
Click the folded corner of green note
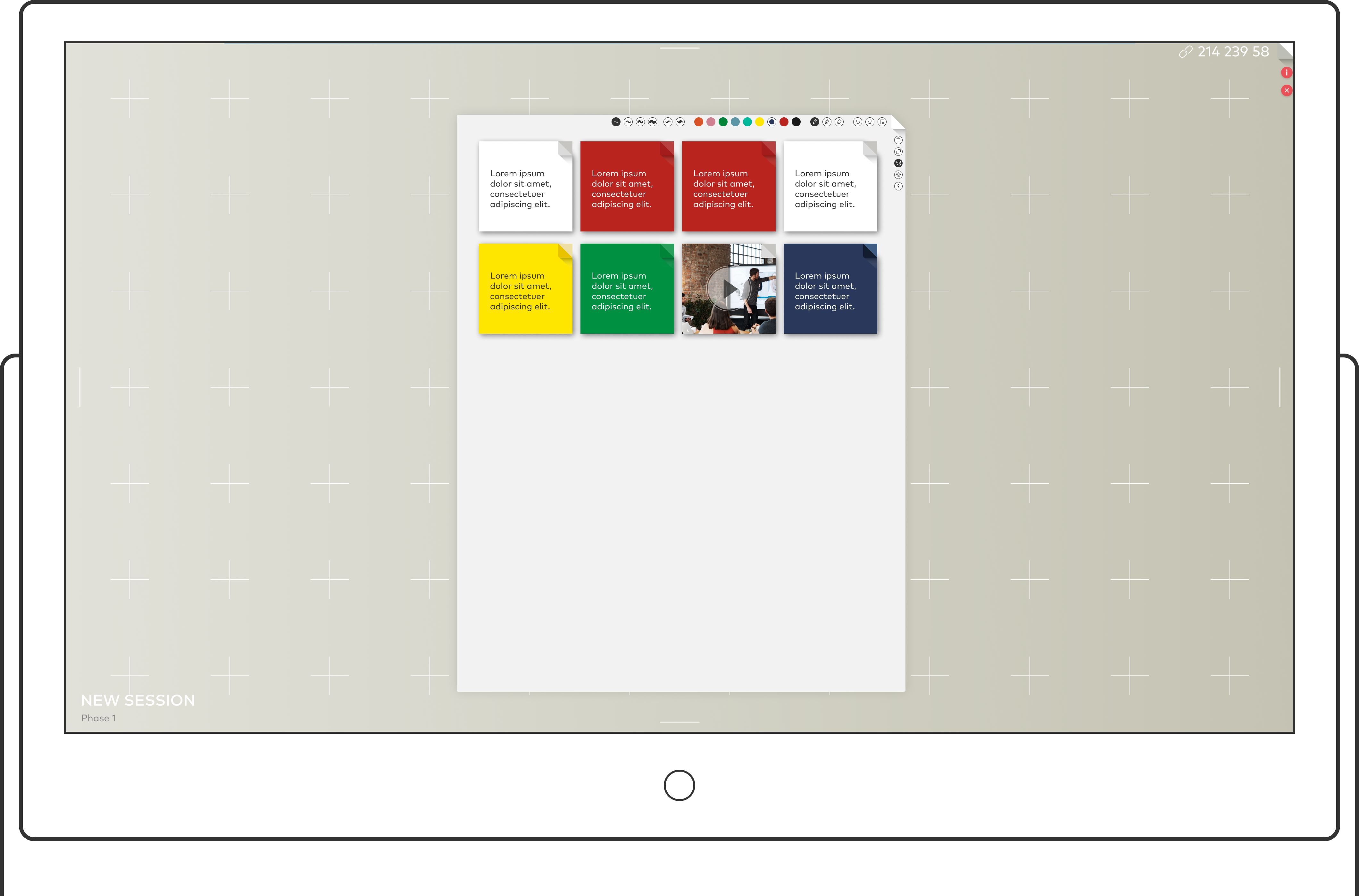[667, 251]
